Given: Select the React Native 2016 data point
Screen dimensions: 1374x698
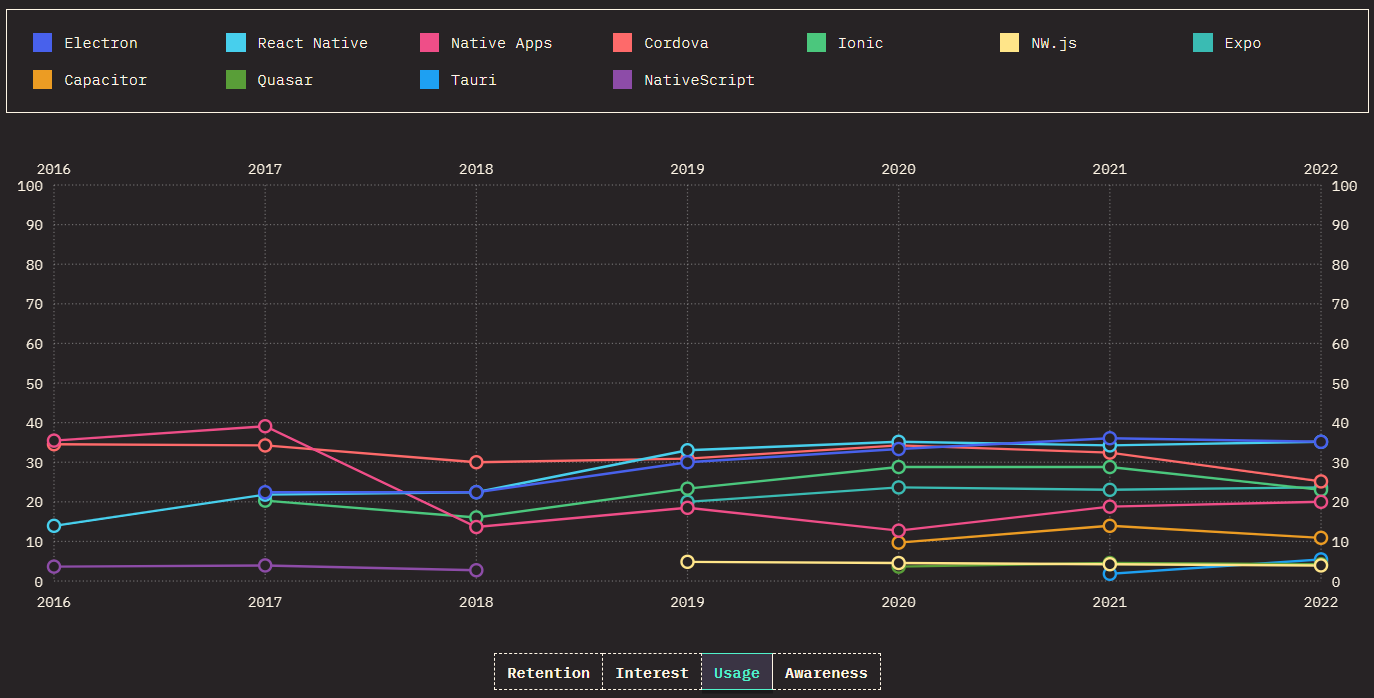Looking at the screenshot, I should [54, 526].
